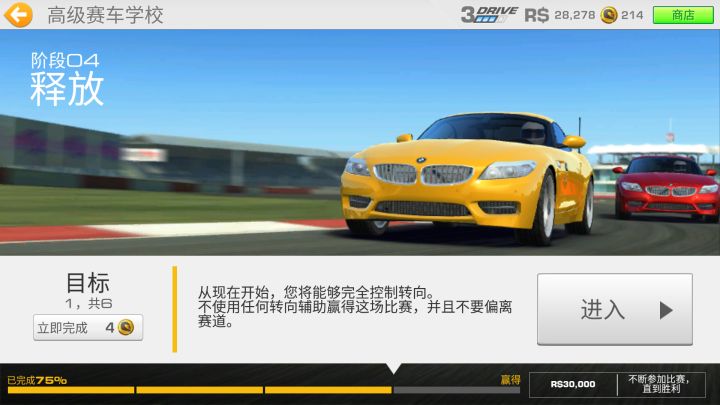Open the 3 DRIVE points indicator
This screenshot has width=720, height=405.
point(489,15)
